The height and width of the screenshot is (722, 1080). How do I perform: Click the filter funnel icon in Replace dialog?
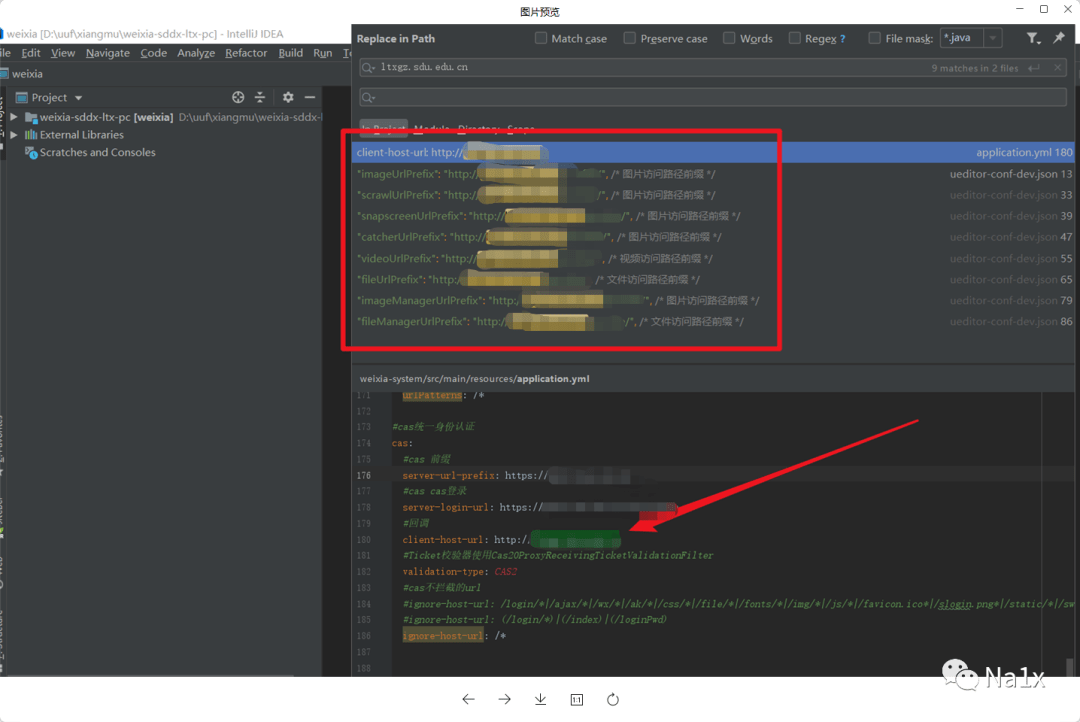[x=1033, y=38]
